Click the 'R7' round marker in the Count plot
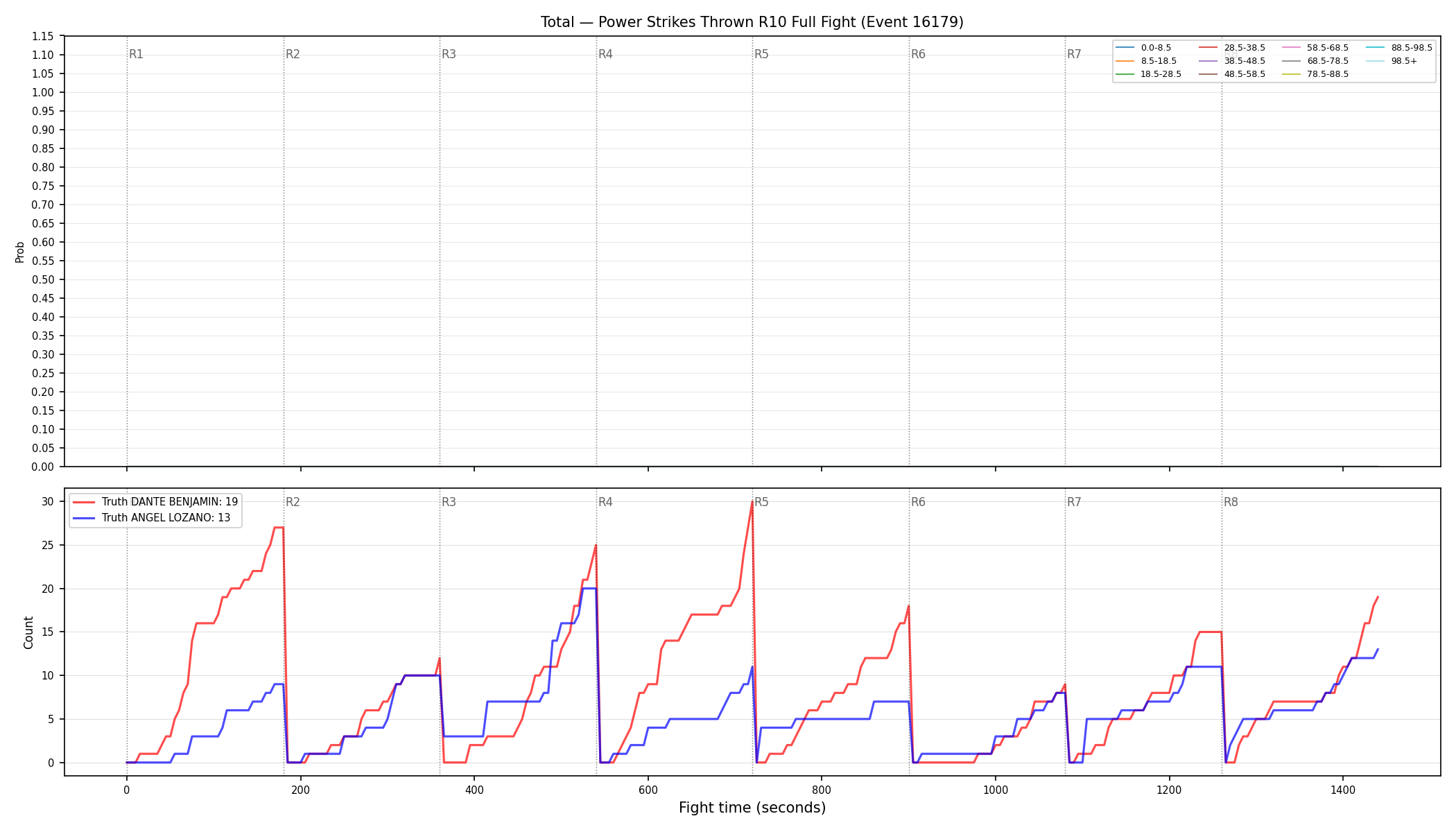Screen dimensions: 1456x832 (x=1074, y=502)
